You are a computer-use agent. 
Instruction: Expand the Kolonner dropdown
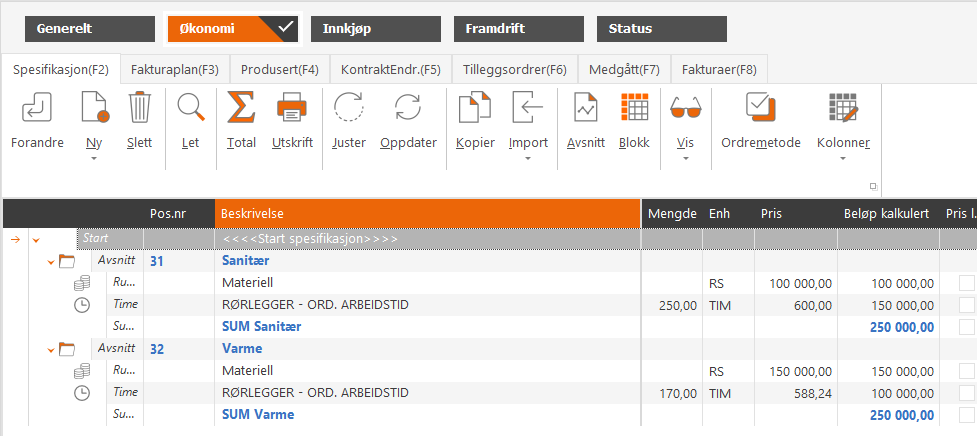click(843, 158)
